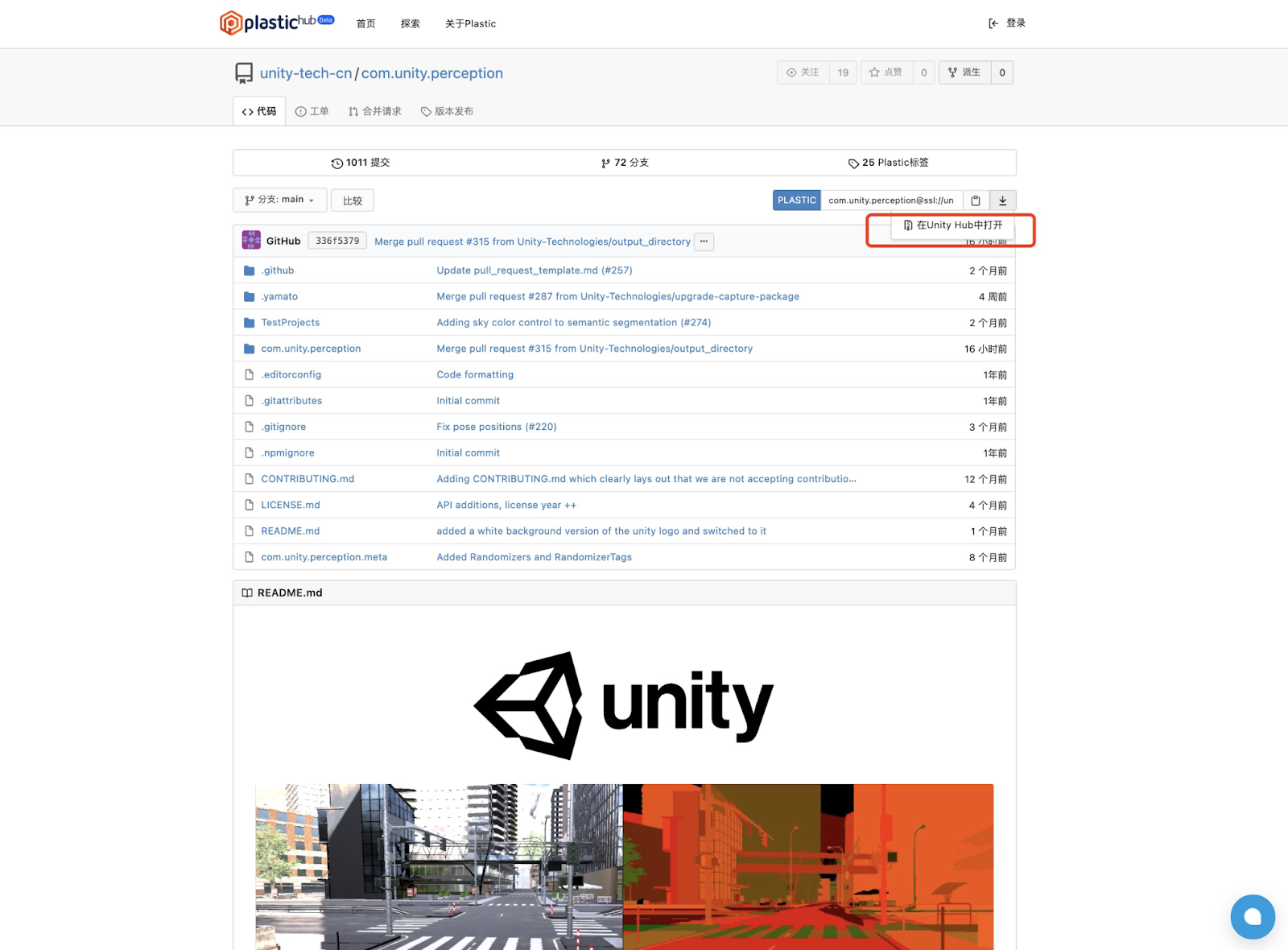Image resolution: width=1288 pixels, height=950 pixels.
Task: Click the PlasticHub logo
Action: click(x=277, y=23)
